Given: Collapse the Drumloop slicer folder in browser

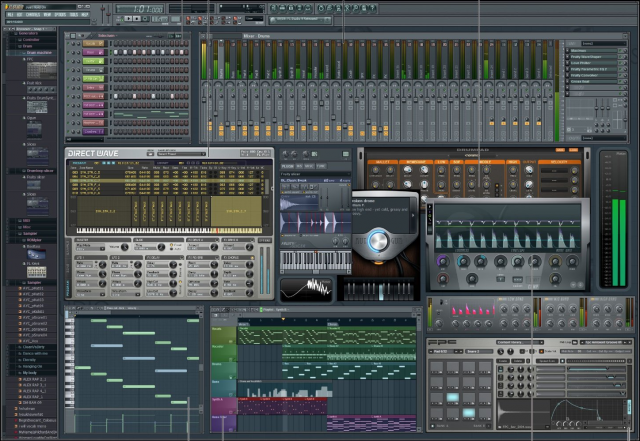Looking at the screenshot, I should click(x=38, y=170).
